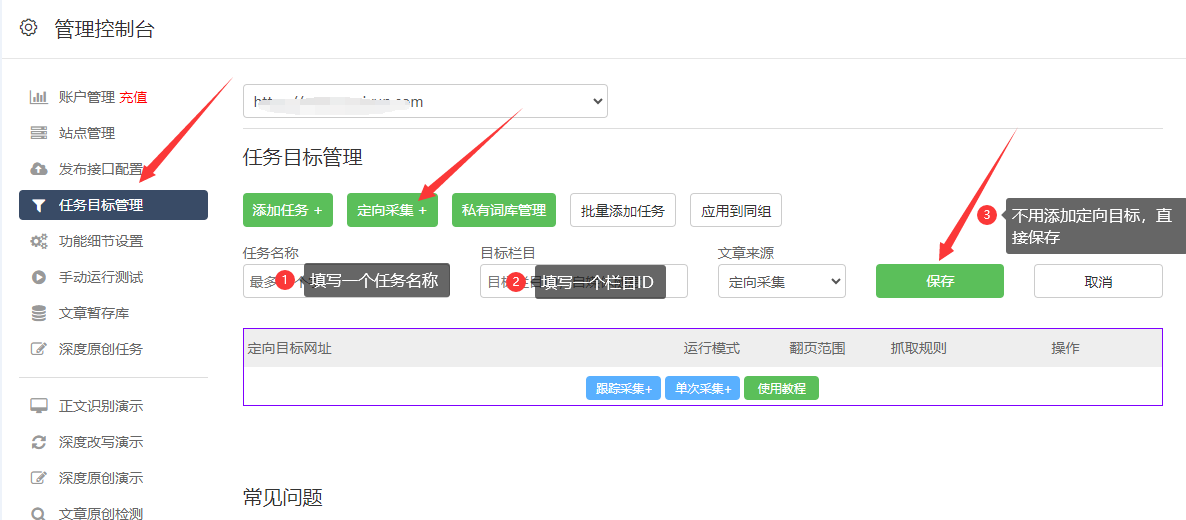
Task: Click the gears icon for 功能细节设置
Action: 39,241
